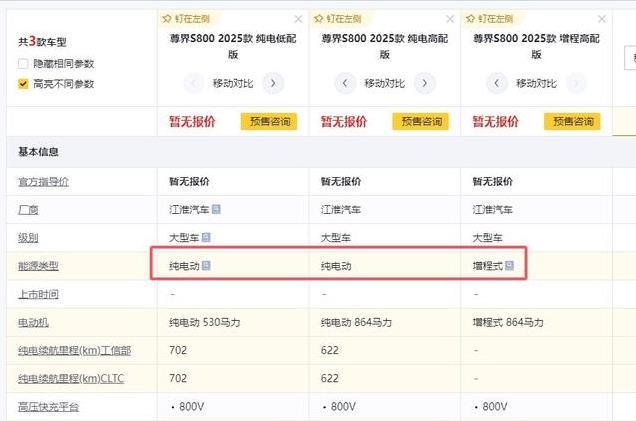Open the 电动机 parameter link
636x421 pixels.
[33, 322]
